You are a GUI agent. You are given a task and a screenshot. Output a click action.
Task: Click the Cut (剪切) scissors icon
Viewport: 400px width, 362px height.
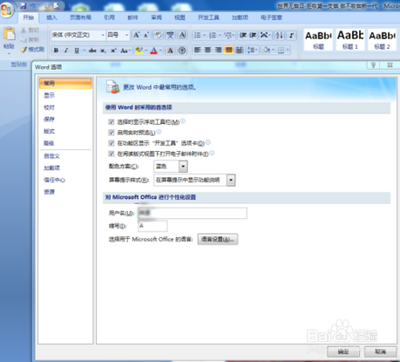(x=24, y=30)
